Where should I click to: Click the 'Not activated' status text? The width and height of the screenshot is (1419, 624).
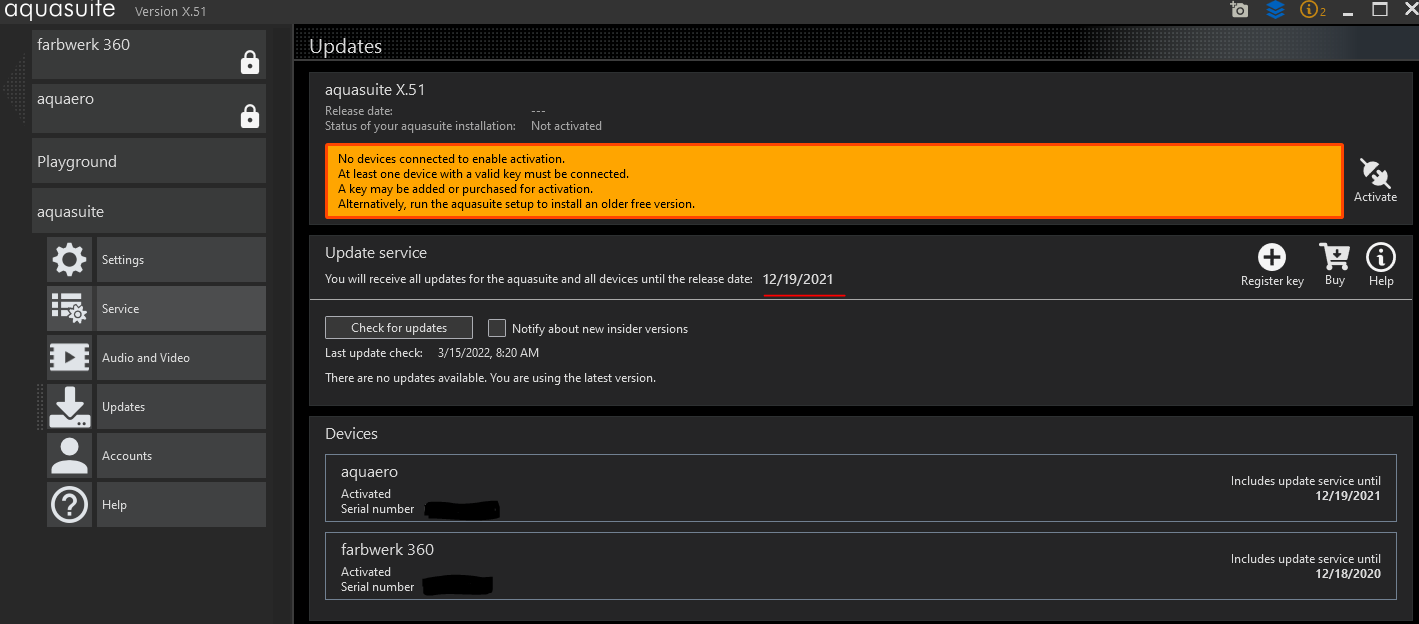pyautogui.click(x=566, y=126)
